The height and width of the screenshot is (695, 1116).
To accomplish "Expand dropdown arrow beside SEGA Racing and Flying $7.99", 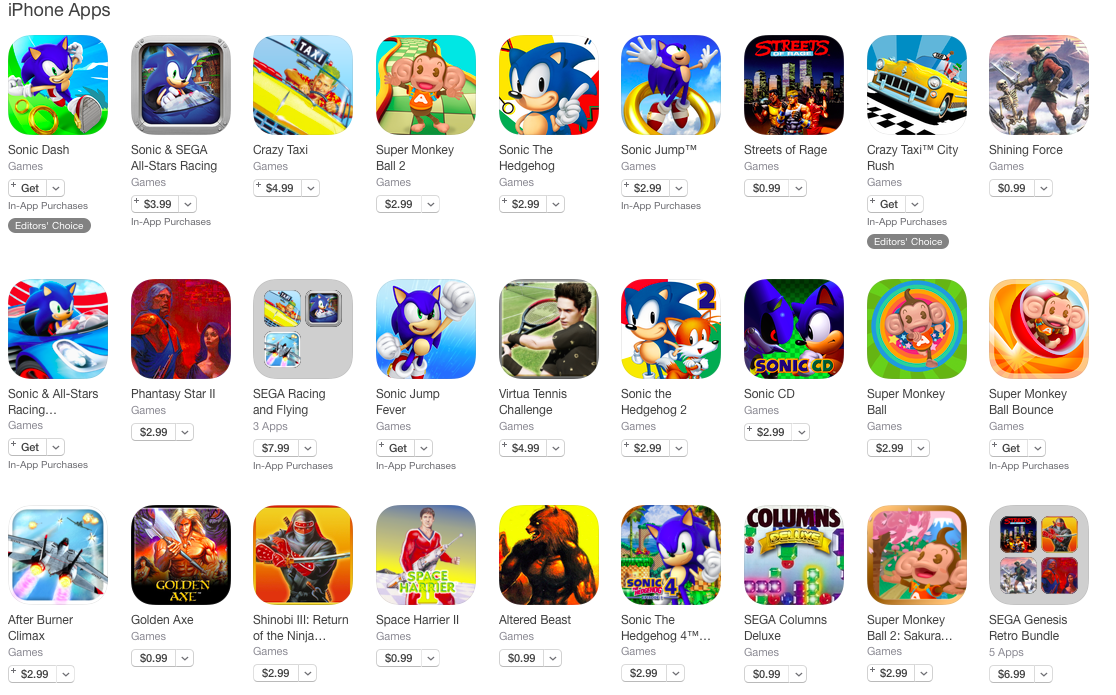I will (x=307, y=448).
